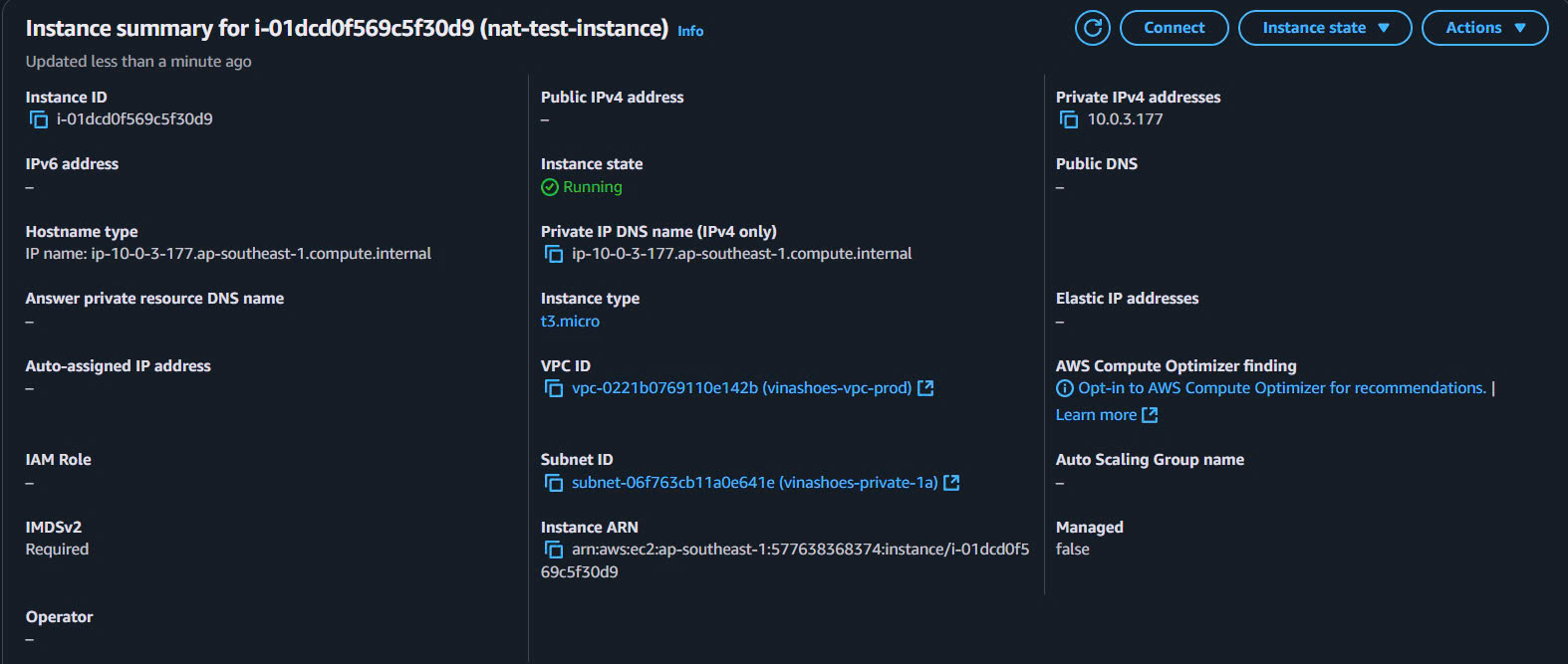Click the Info link next to the heading
Image resolution: width=1568 pixels, height=664 pixels.
[690, 30]
